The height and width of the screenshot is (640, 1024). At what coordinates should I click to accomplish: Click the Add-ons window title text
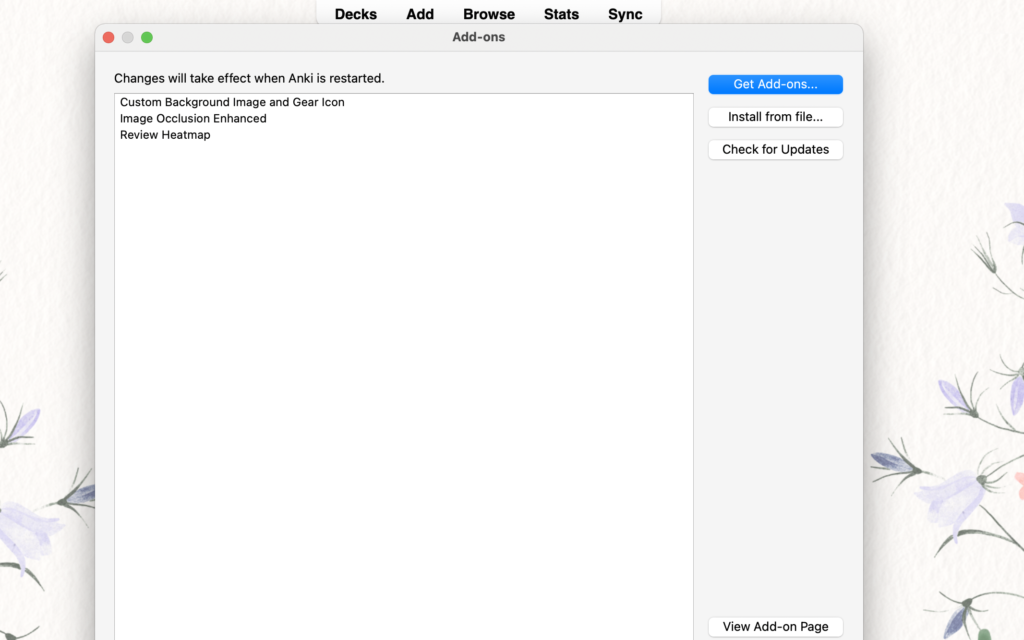tap(479, 37)
